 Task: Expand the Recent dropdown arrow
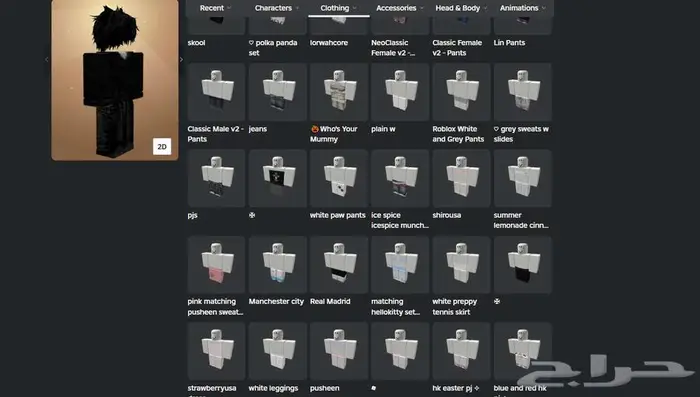click(229, 8)
